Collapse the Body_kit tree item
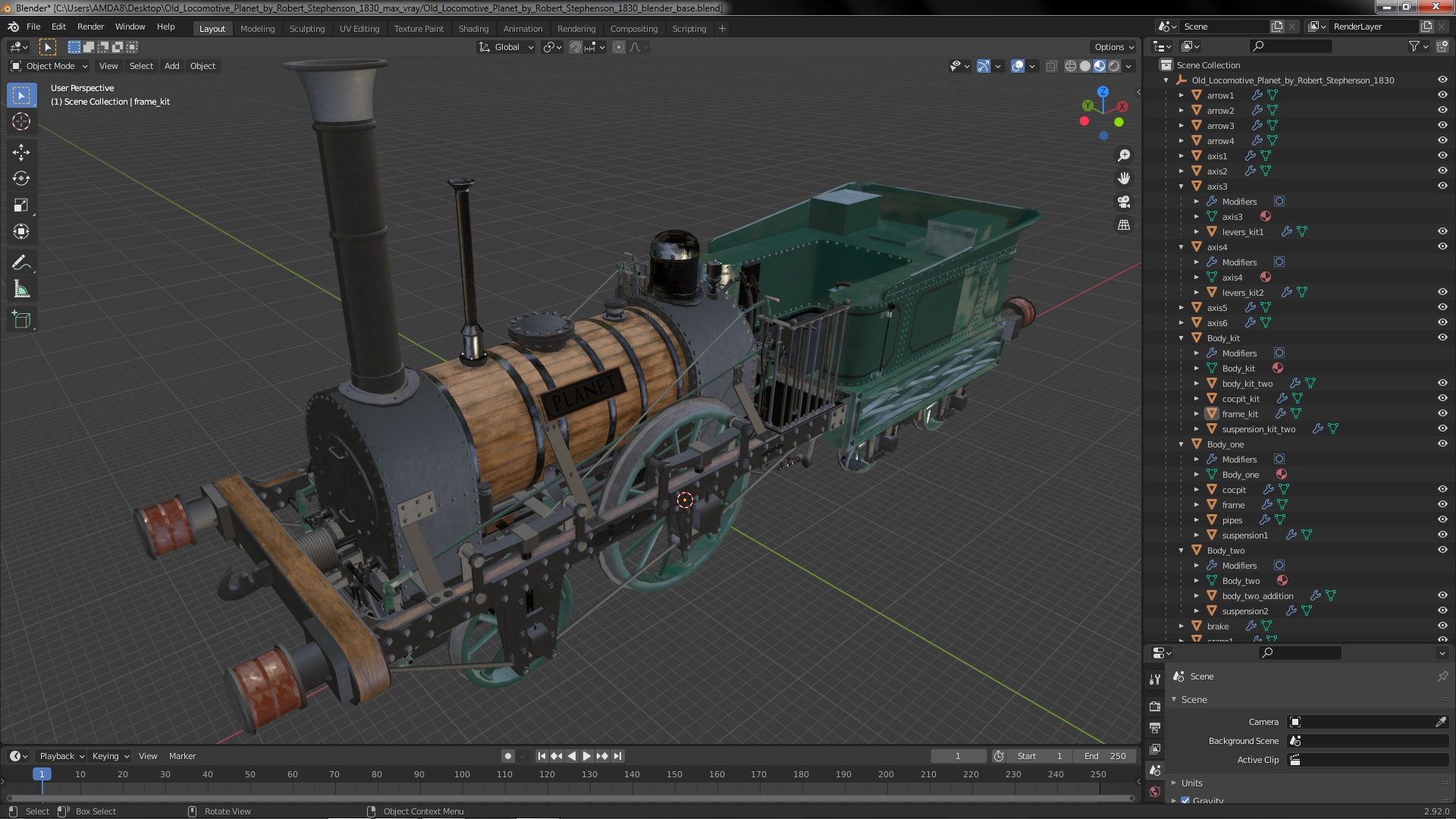Screen dimensions: 1456x819 click(1181, 338)
